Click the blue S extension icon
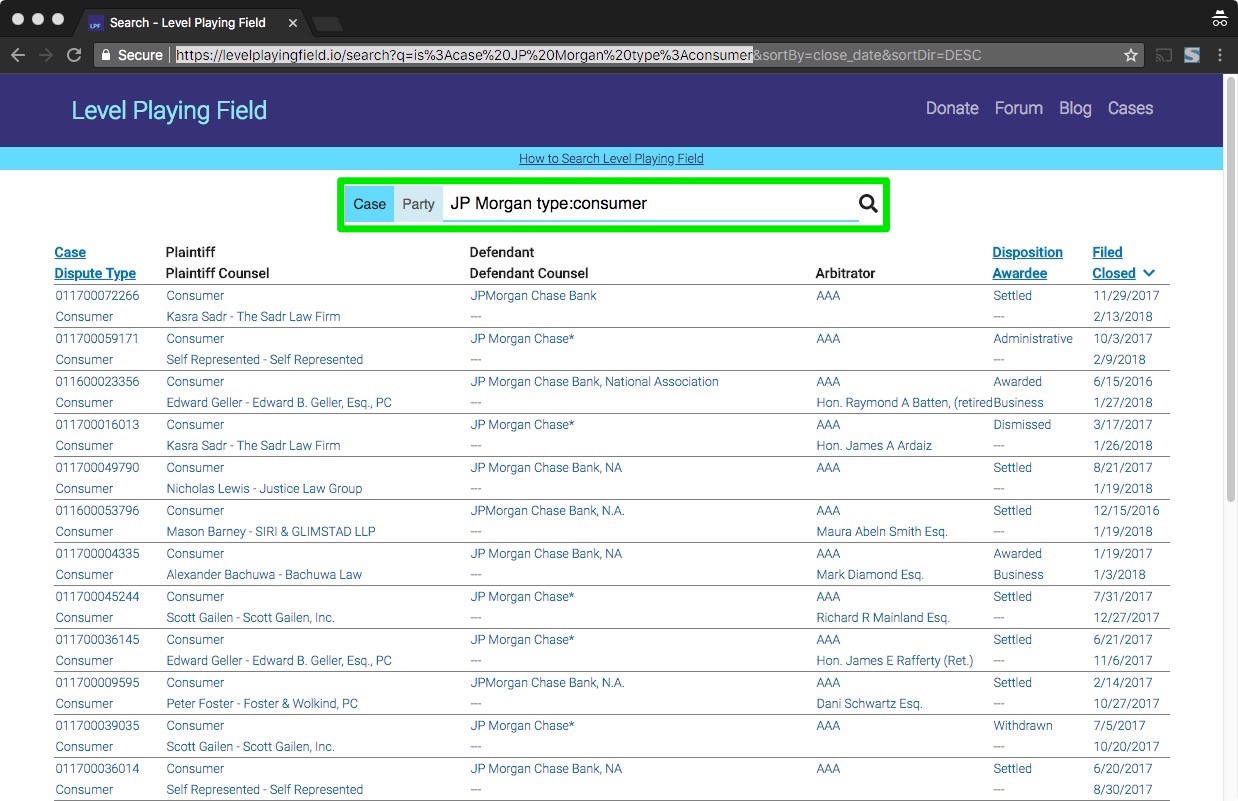This screenshot has height=801, width=1238. 1192,56
